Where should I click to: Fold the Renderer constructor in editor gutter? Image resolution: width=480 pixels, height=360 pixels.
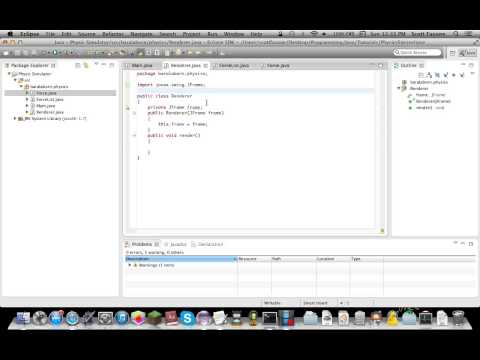pyautogui.click(x=134, y=113)
